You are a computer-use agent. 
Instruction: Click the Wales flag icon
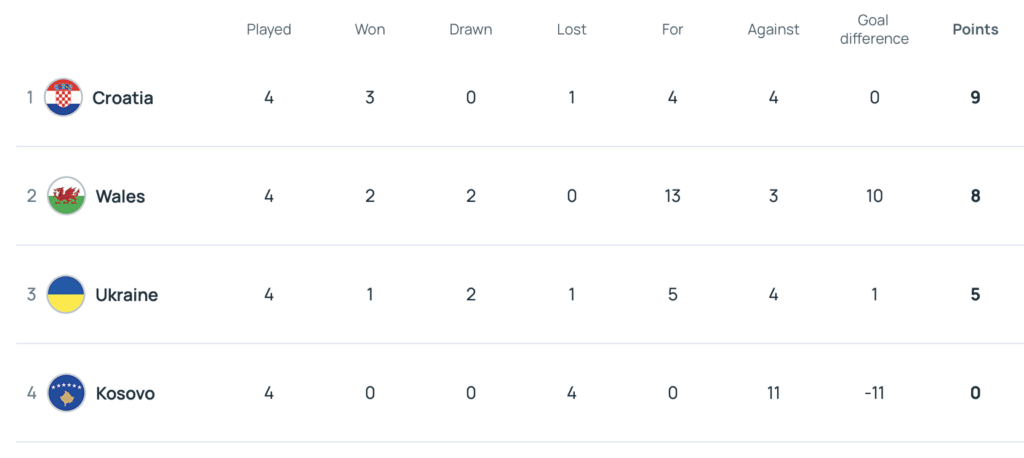pos(66,196)
